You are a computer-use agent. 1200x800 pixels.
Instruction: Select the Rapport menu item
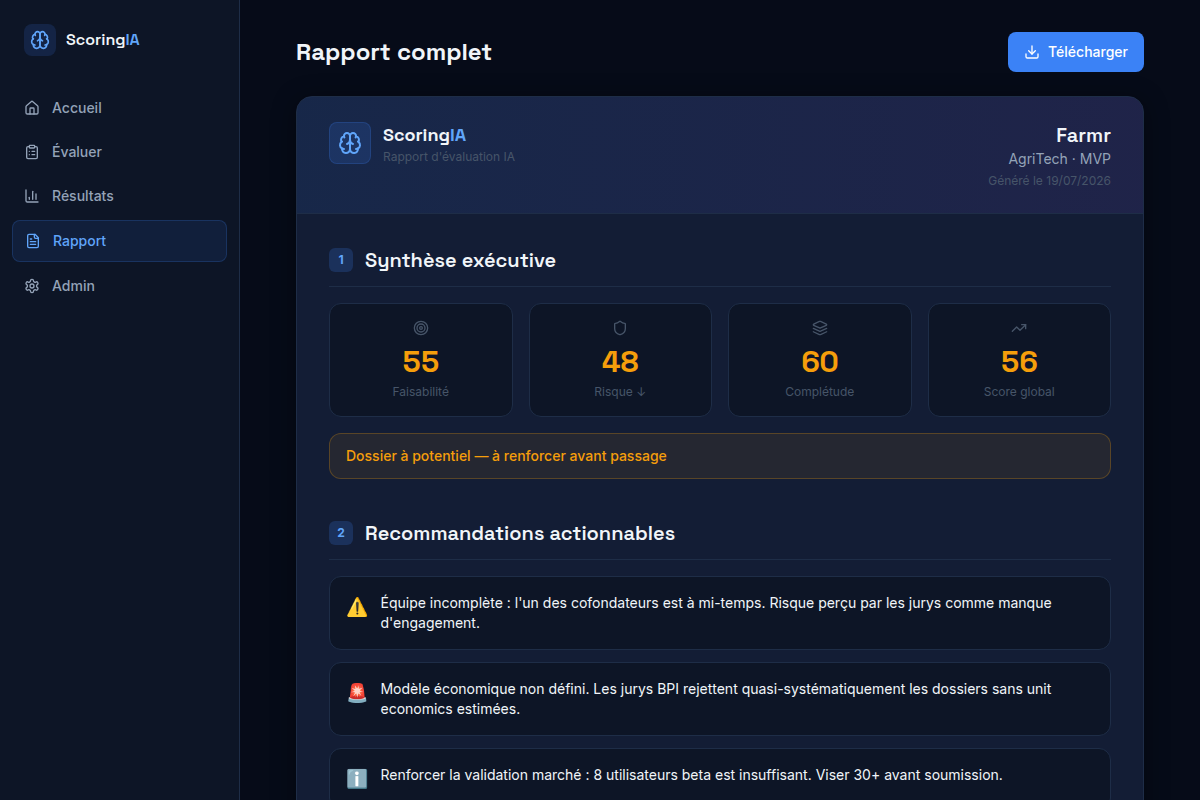[x=119, y=241]
